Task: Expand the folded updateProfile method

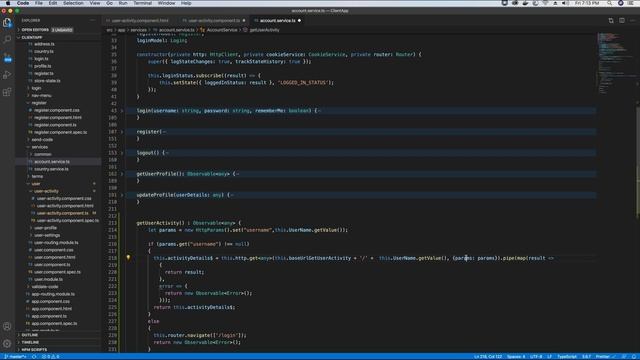Action: coord(122,195)
